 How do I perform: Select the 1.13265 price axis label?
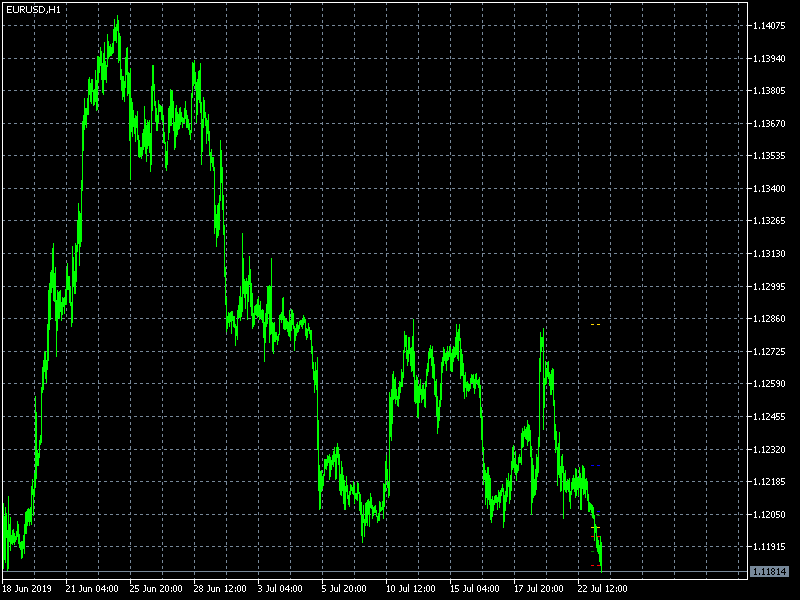click(x=769, y=221)
